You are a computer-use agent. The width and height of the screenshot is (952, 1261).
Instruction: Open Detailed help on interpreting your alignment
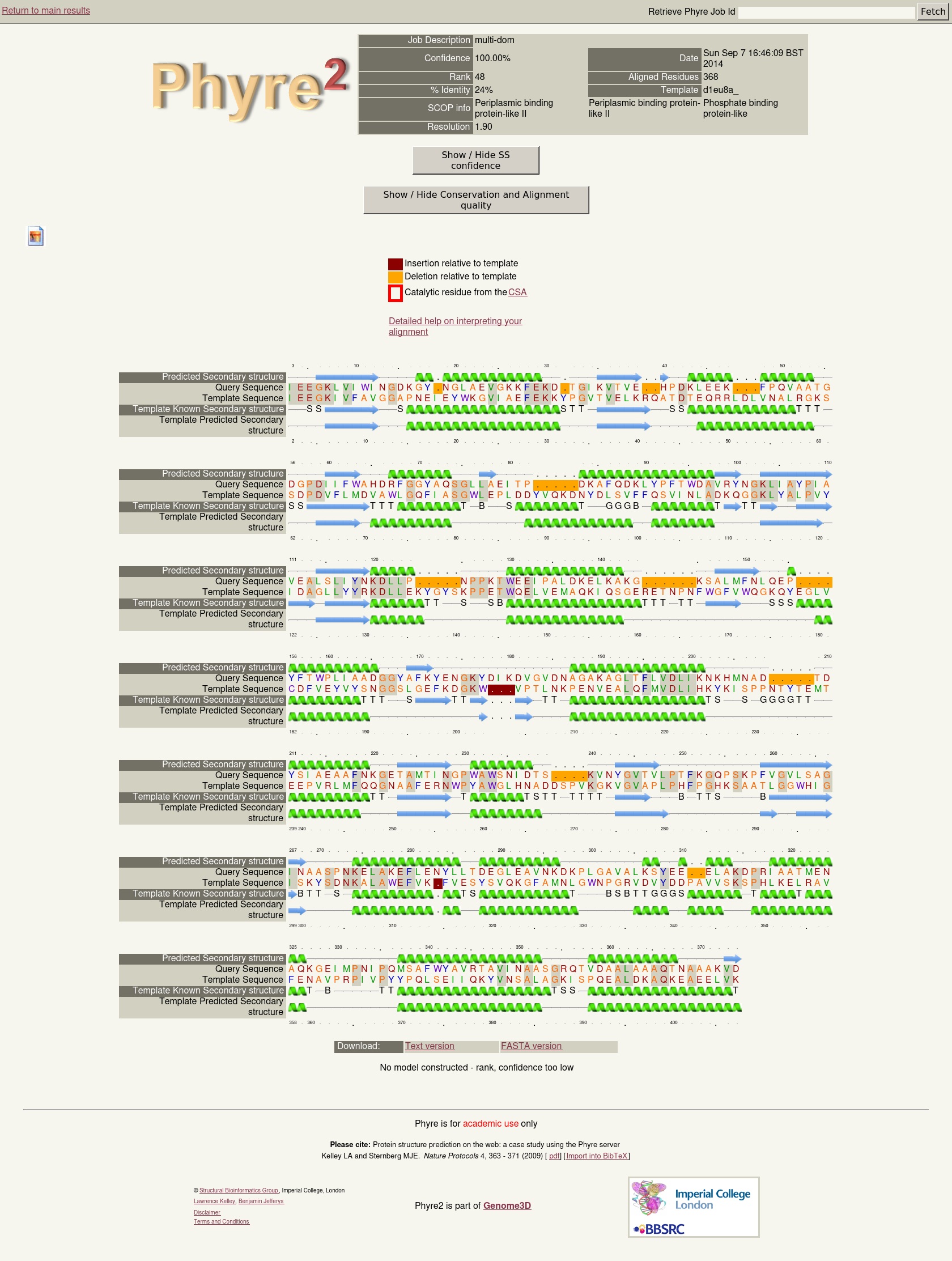click(x=454, y=326)
